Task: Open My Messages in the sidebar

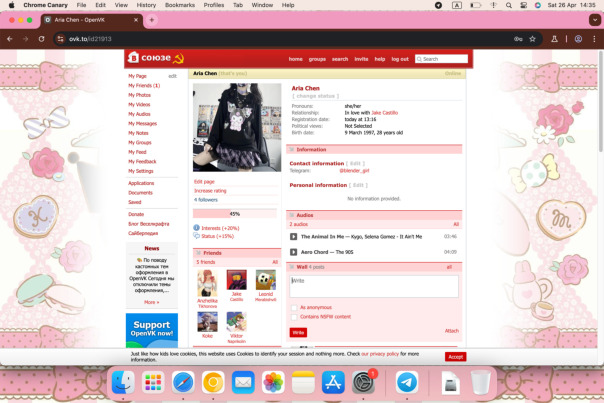Action: tap(143, 124)
